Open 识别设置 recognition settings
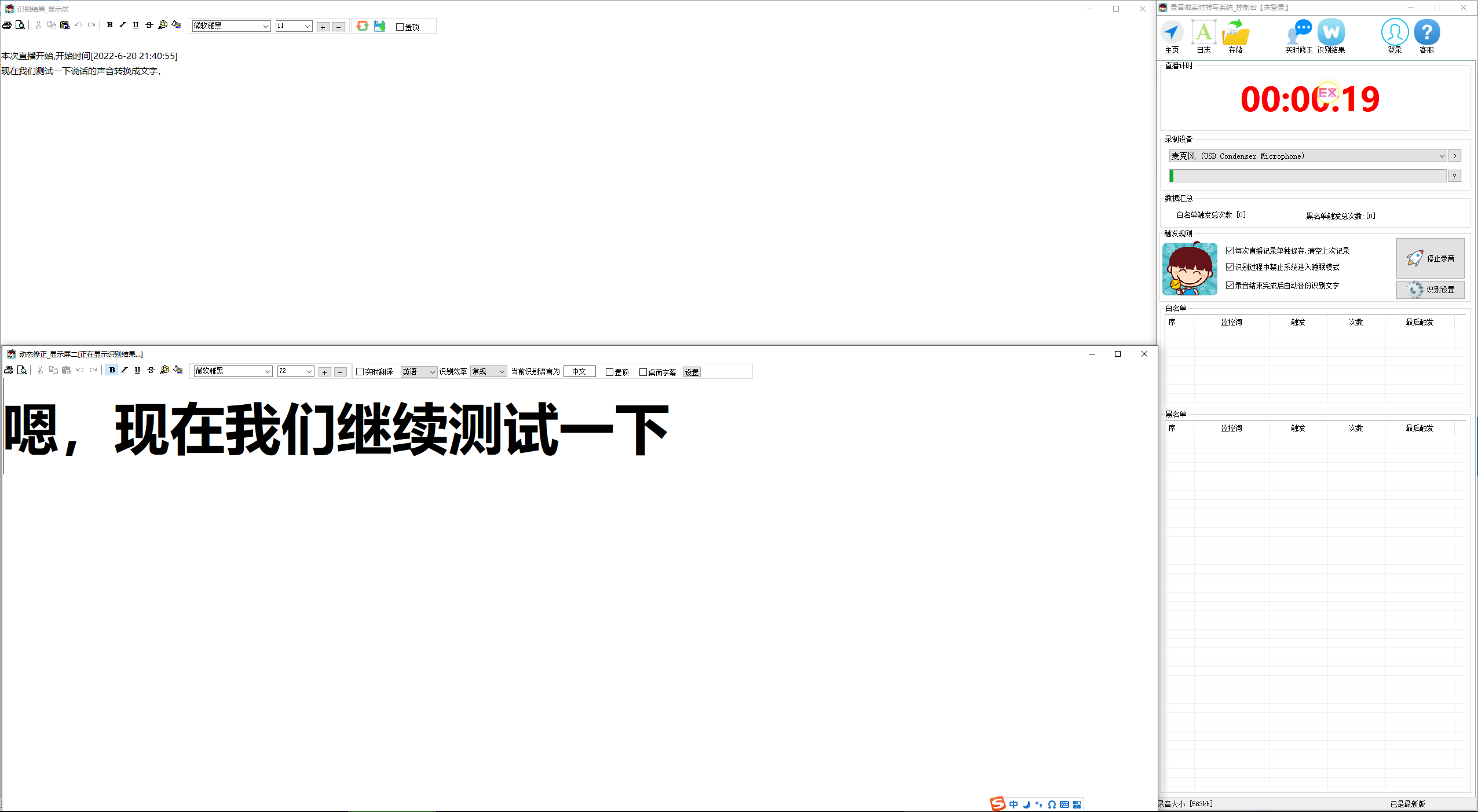The height and width of the screenshot is (812, 1478). (1431, 290)
